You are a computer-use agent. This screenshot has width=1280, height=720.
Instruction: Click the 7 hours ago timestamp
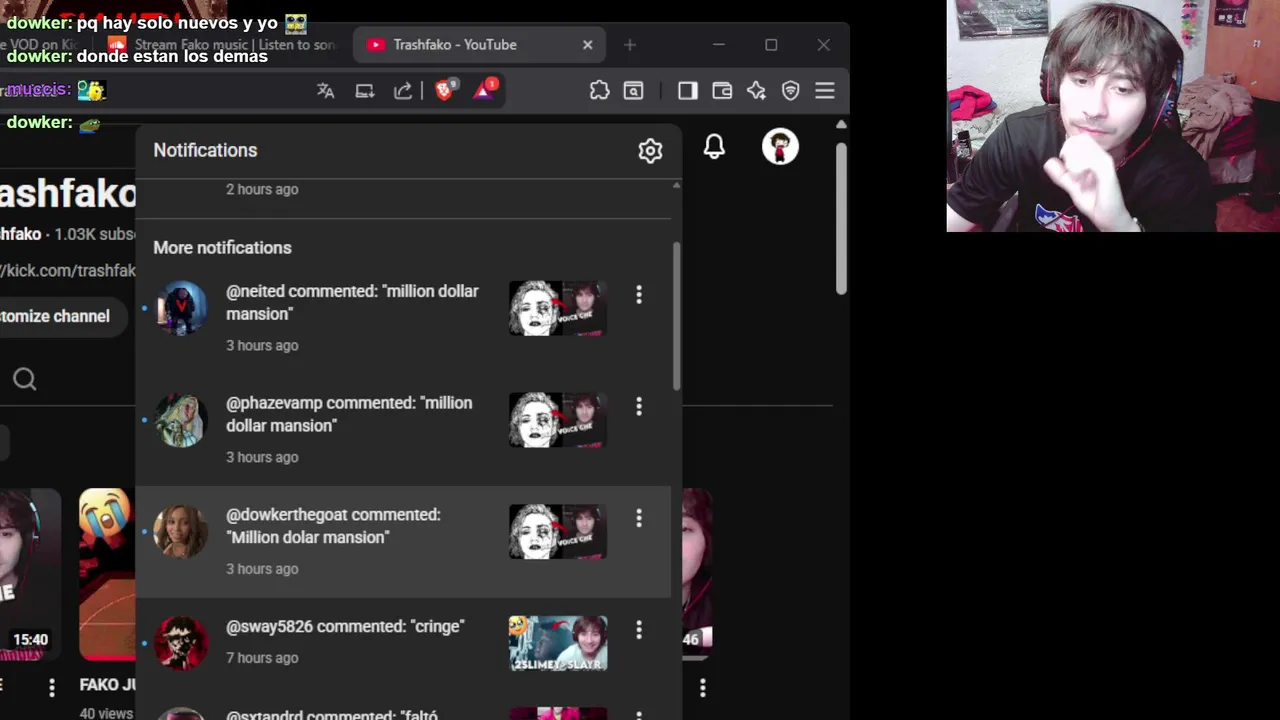pos(262,658)
